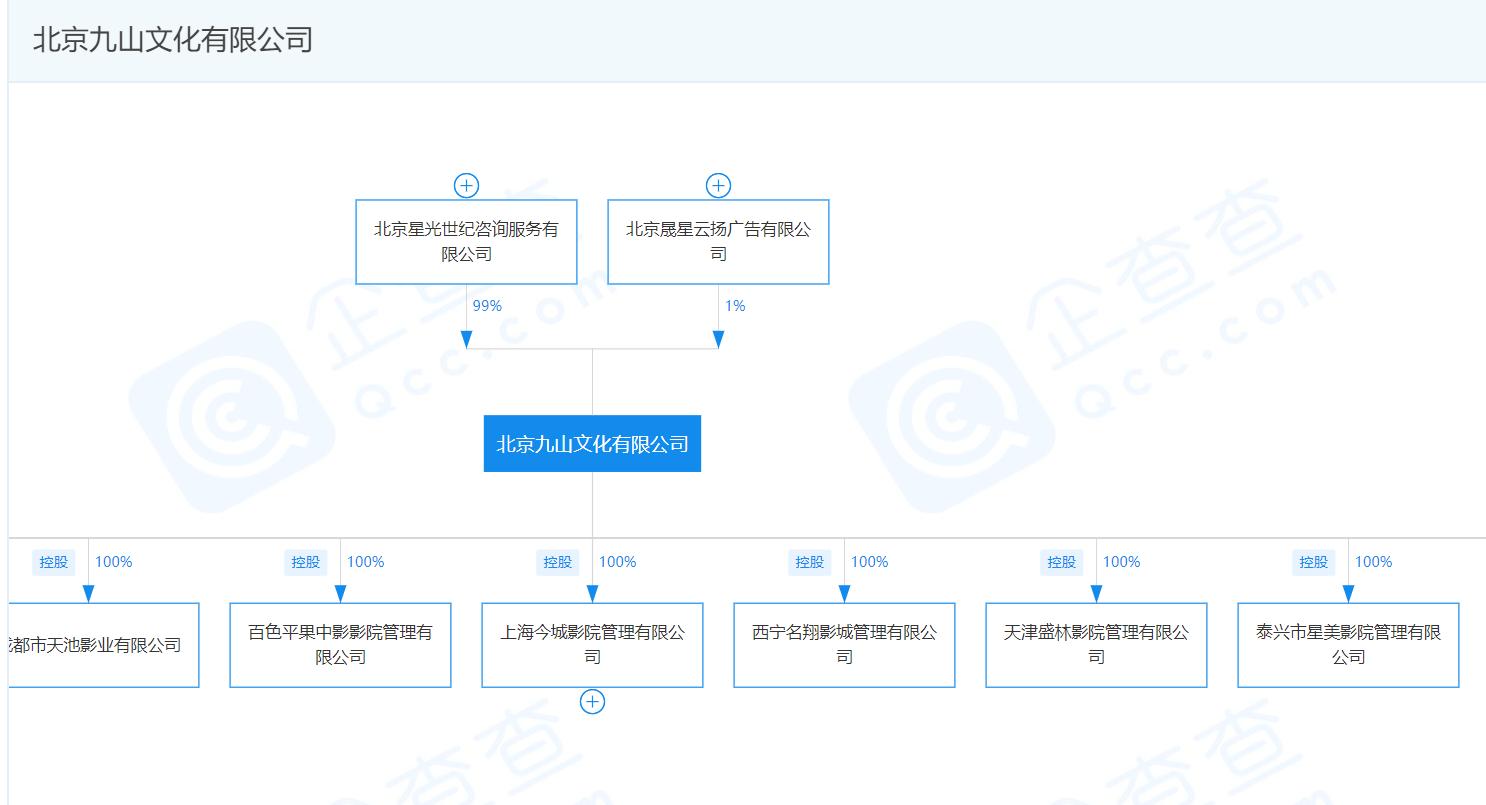The image size is (1486, 805).
Task: Click the 99% shareholding label
Action: click(487, 306)
